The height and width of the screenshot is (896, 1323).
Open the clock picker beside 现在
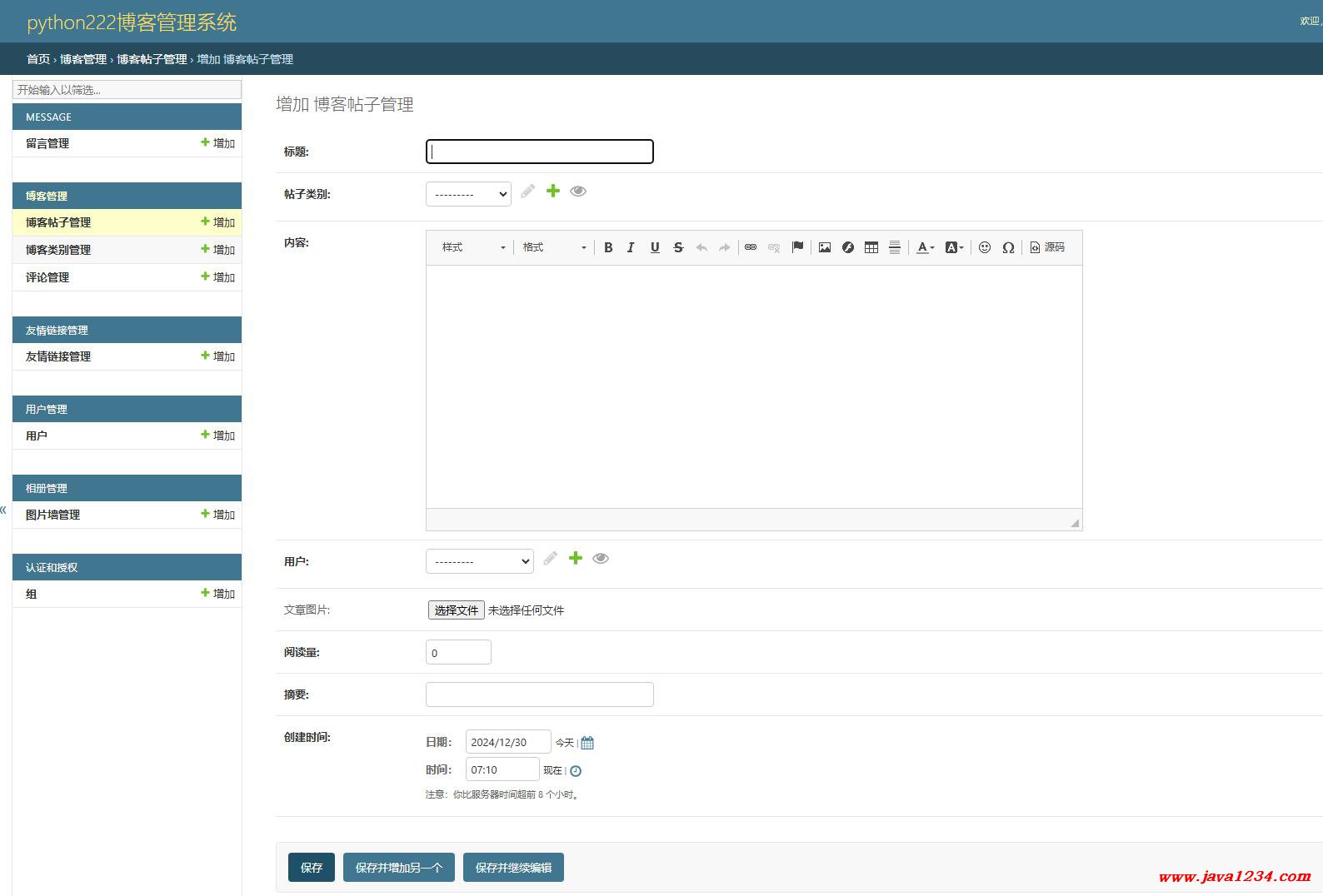(x=576, y=771)
